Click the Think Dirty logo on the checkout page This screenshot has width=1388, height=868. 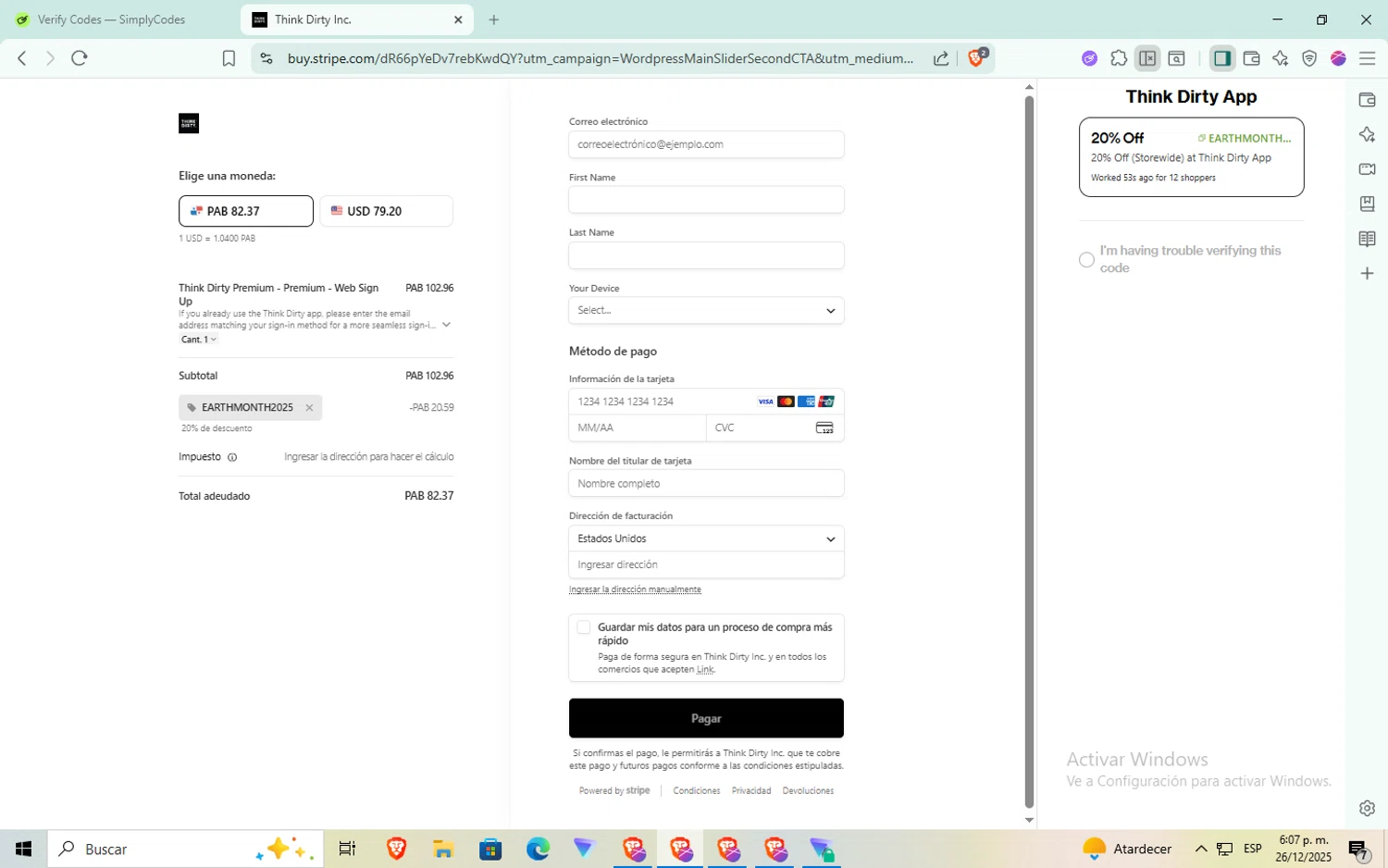(x=189, y=123)
